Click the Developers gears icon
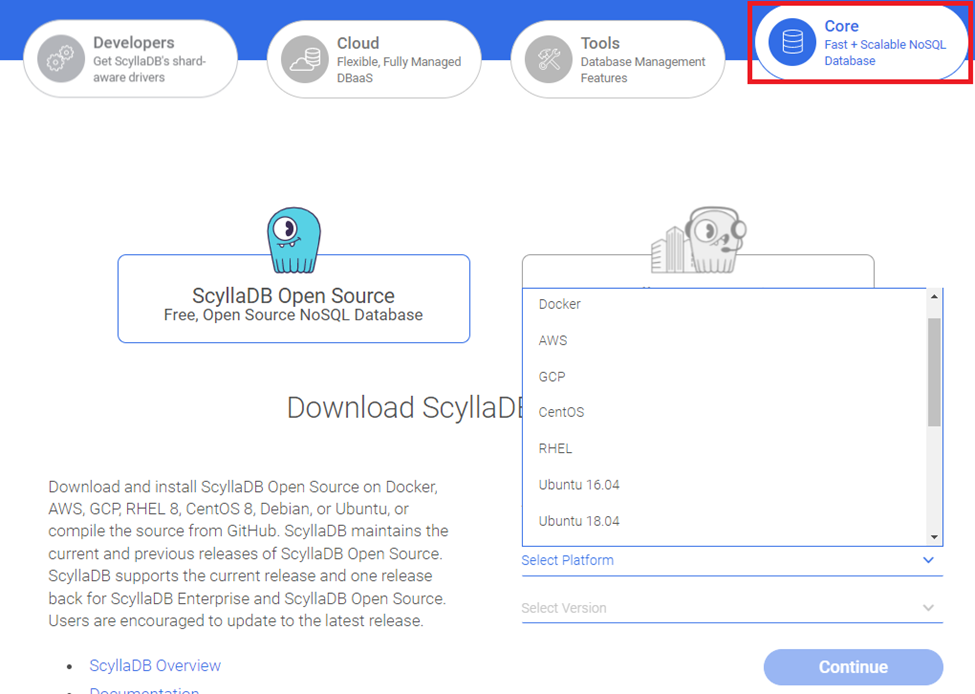This screenshot has width=975, height=694. click(61, 59)
